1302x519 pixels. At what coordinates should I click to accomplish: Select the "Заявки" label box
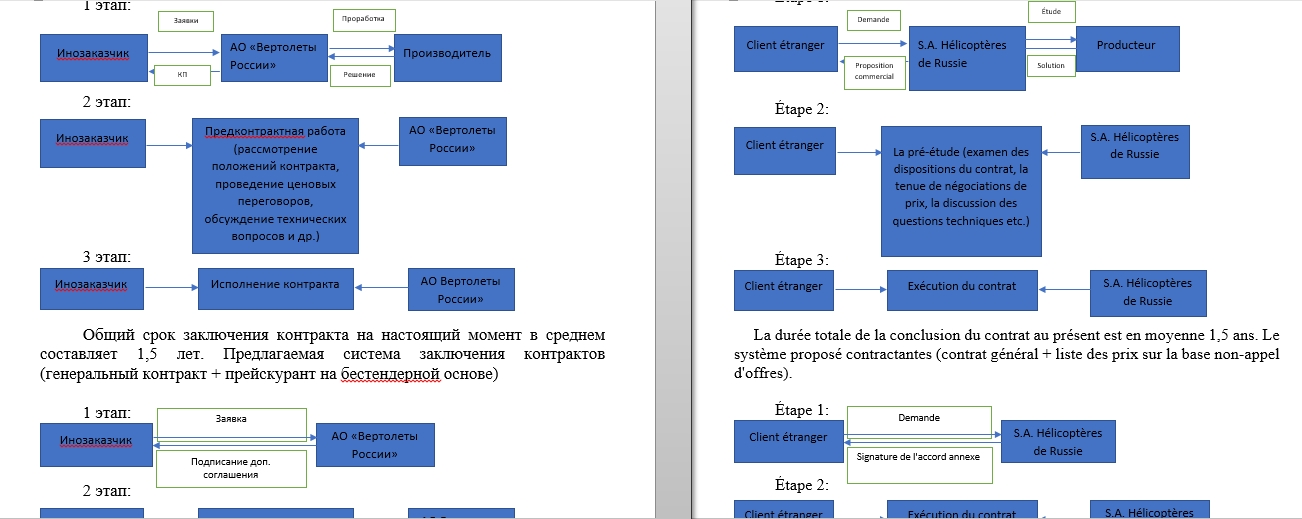[185, 21]
